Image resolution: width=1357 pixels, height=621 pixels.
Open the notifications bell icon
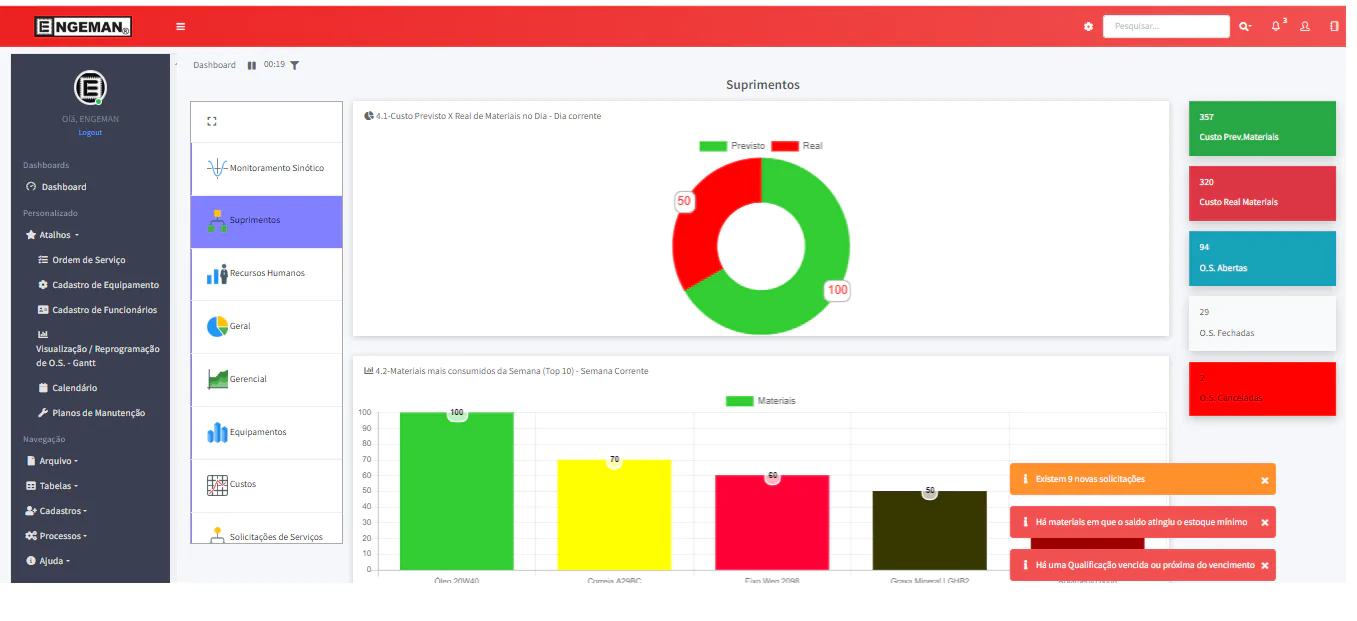coord(1276,27)
